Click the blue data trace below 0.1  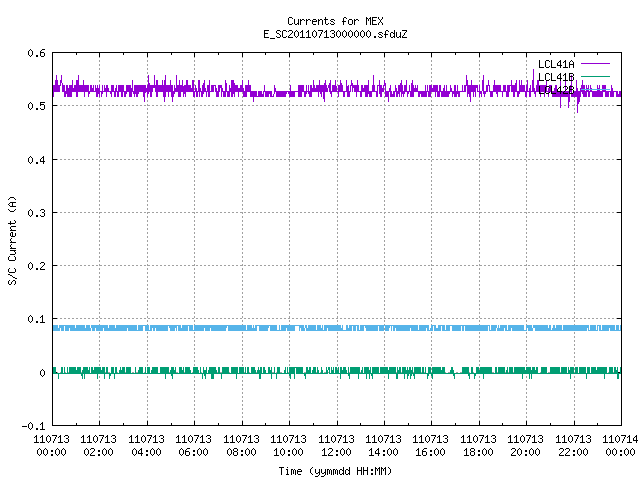pyautogui.click(x=337, y=328)
